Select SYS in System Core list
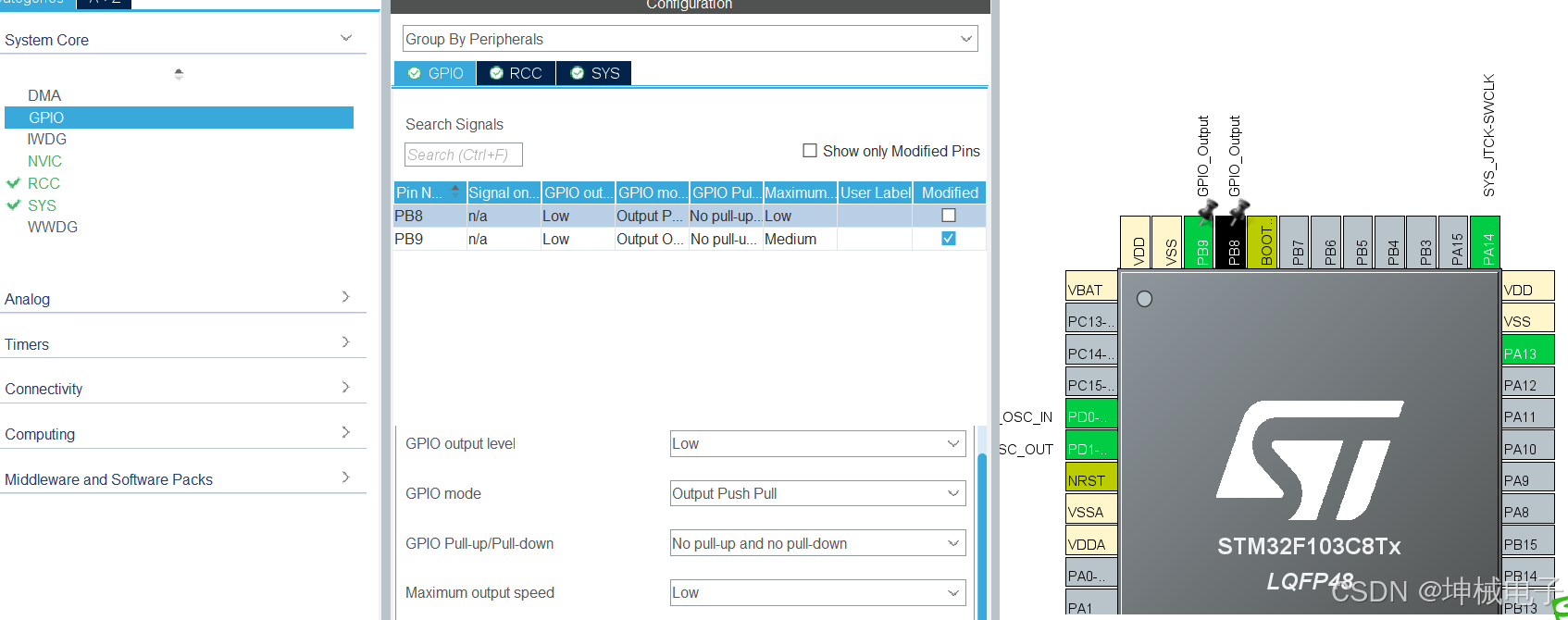 click(42, 205)
